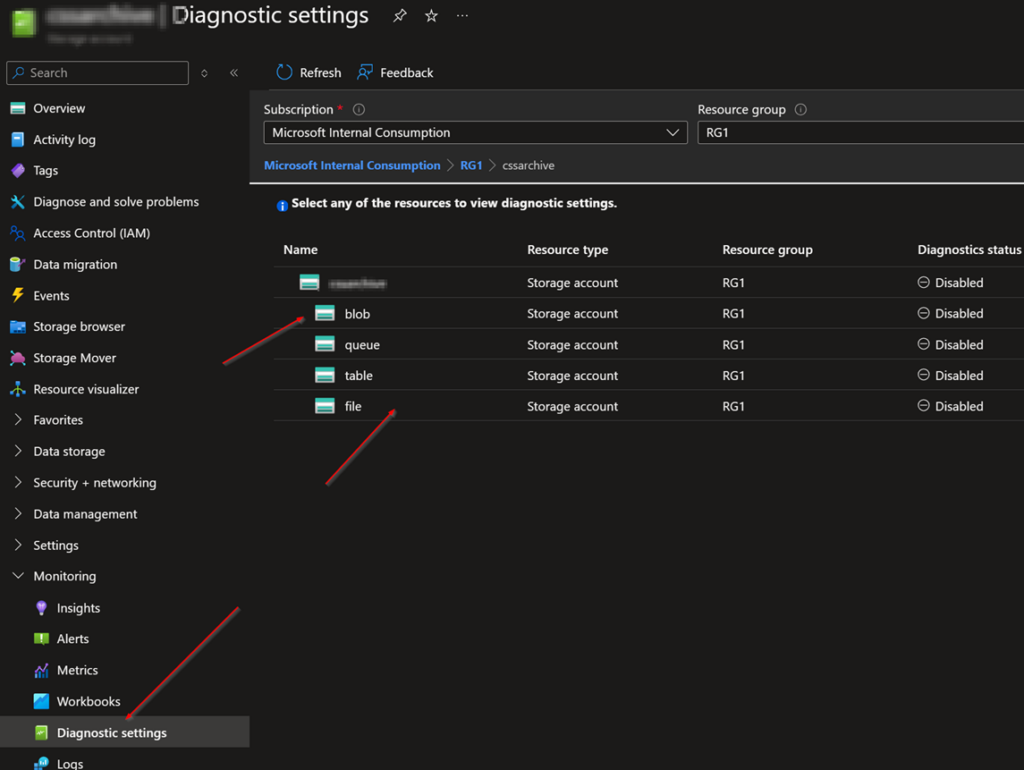Image resolution: width=1024 pixels, height=770 pixels.
Task: Open the Subscription dropdown
Action: point(475,133)
